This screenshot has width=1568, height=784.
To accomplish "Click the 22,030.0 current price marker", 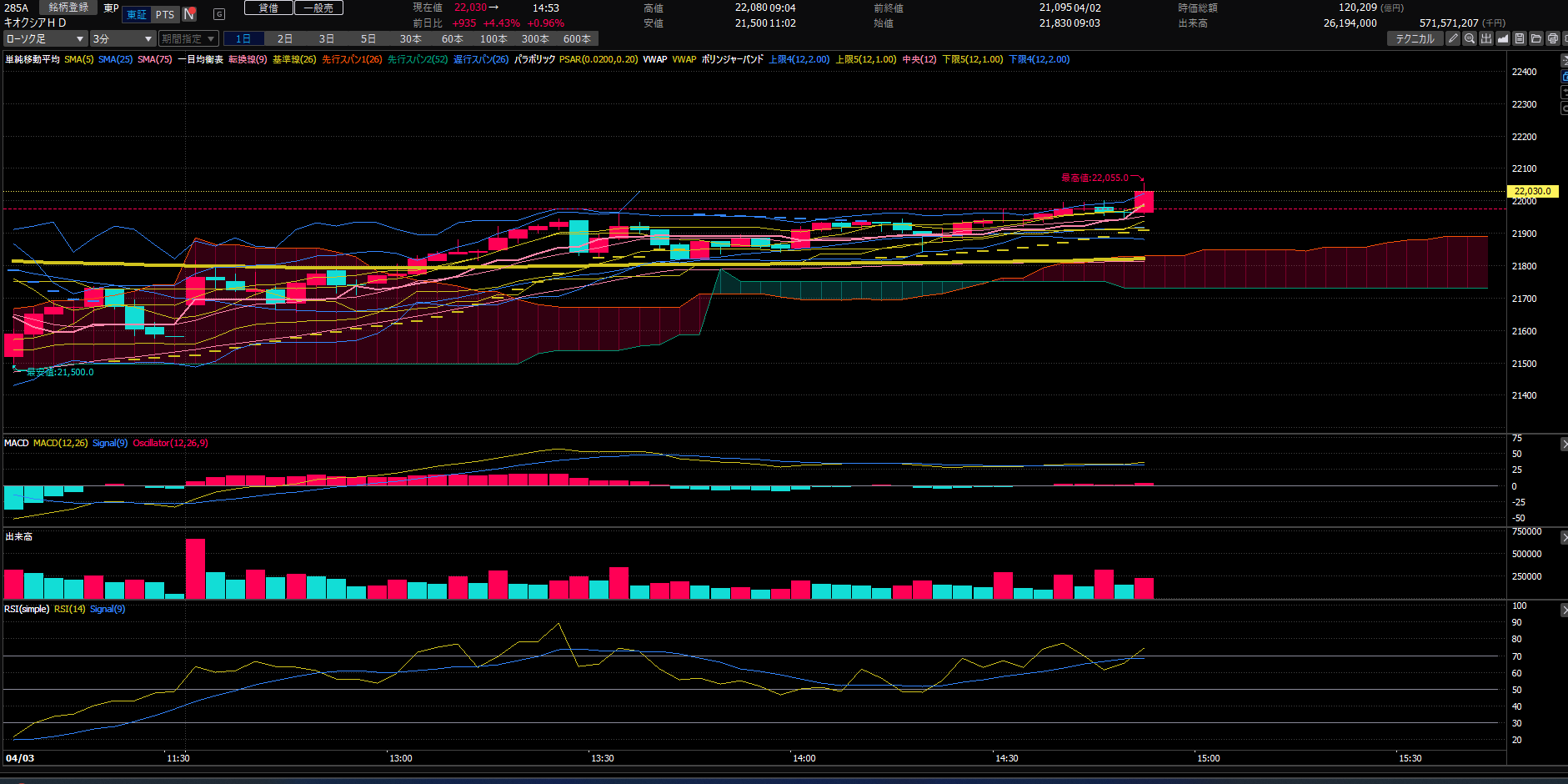I will 1532,191.
